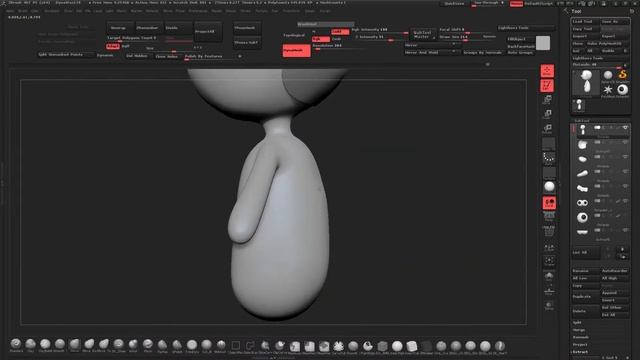This screenshot has width=640, height=360.
Task: Toggle visibility eye of body subtool
Action: [x=625, y=128]
